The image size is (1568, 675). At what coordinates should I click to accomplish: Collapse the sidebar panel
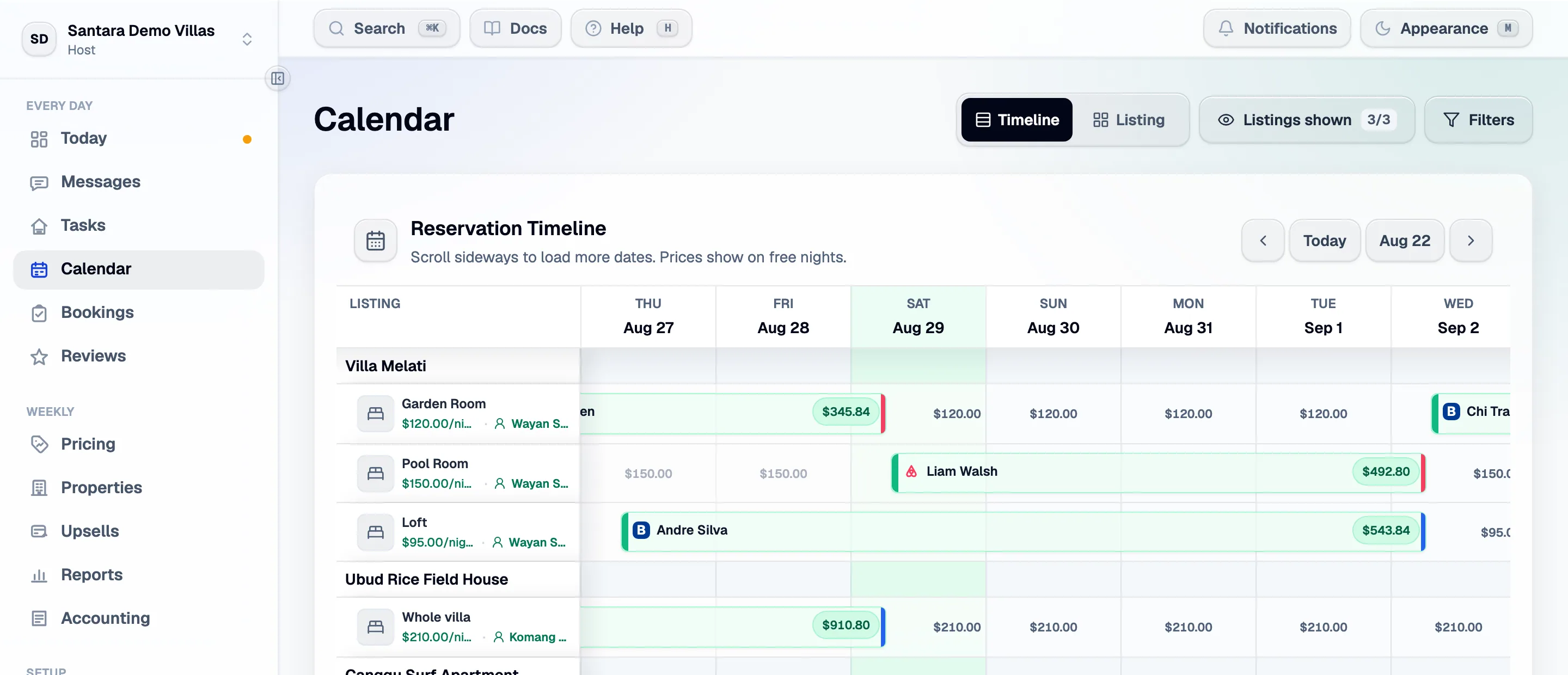point(278,78)
